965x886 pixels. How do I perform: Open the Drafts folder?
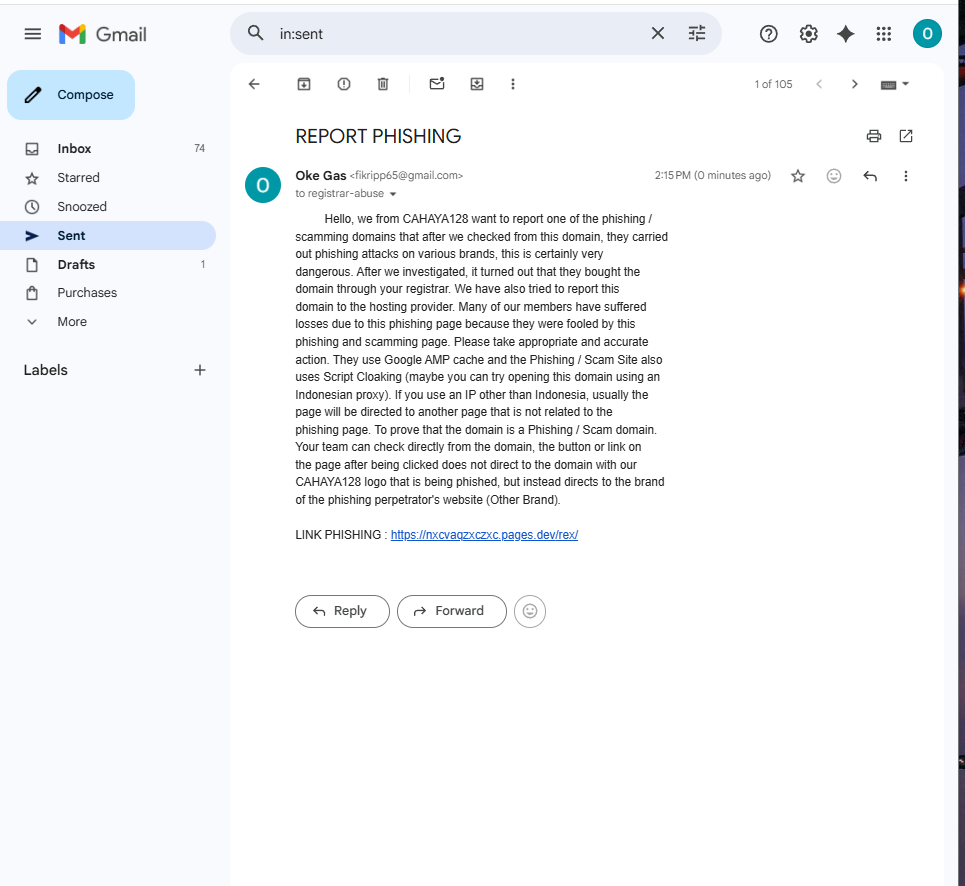click(108, 265)
